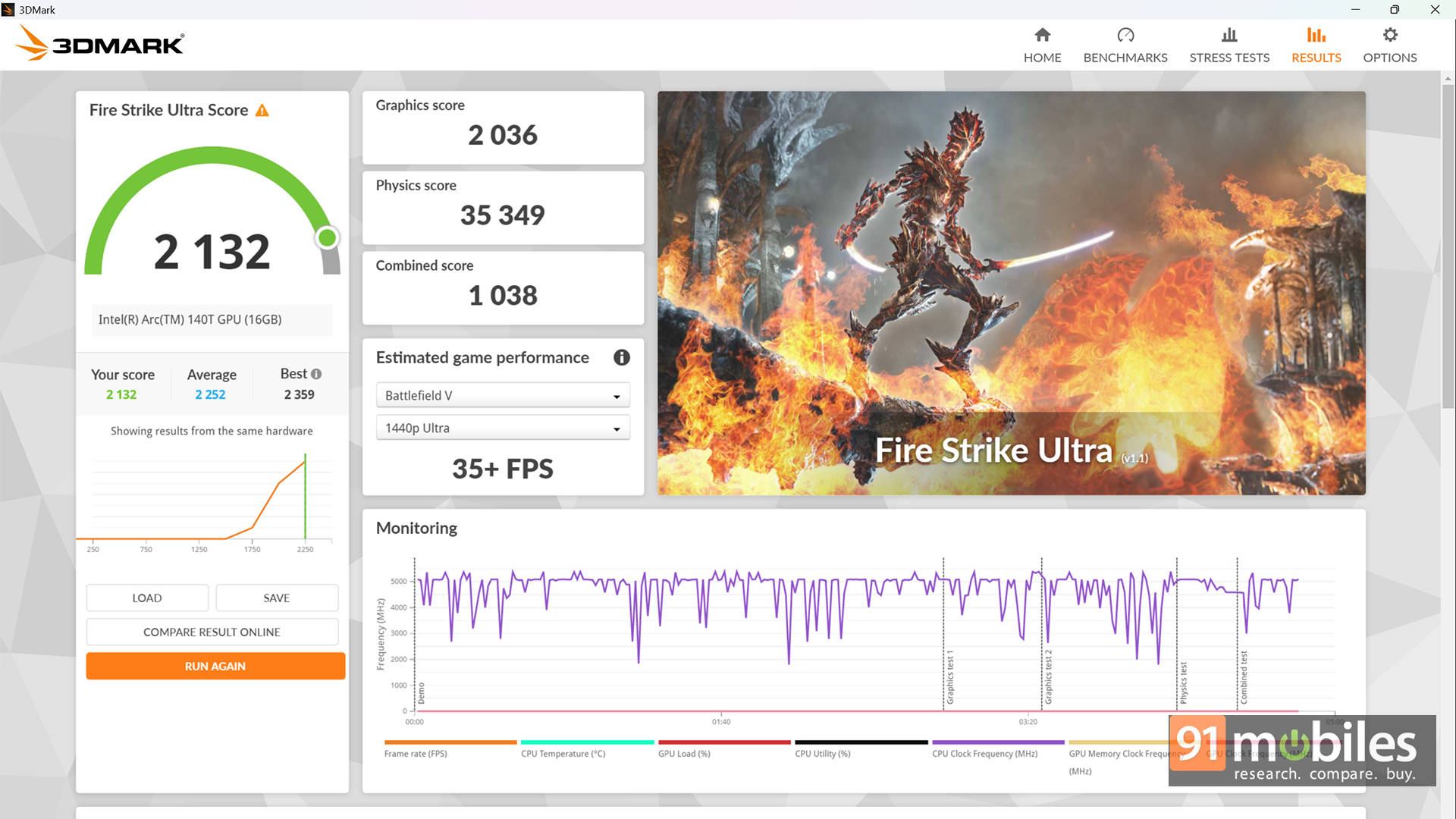This screenshot has height=819, width=1456.
Task: Click the orange RUN AGAIN button
Action: 215,667
